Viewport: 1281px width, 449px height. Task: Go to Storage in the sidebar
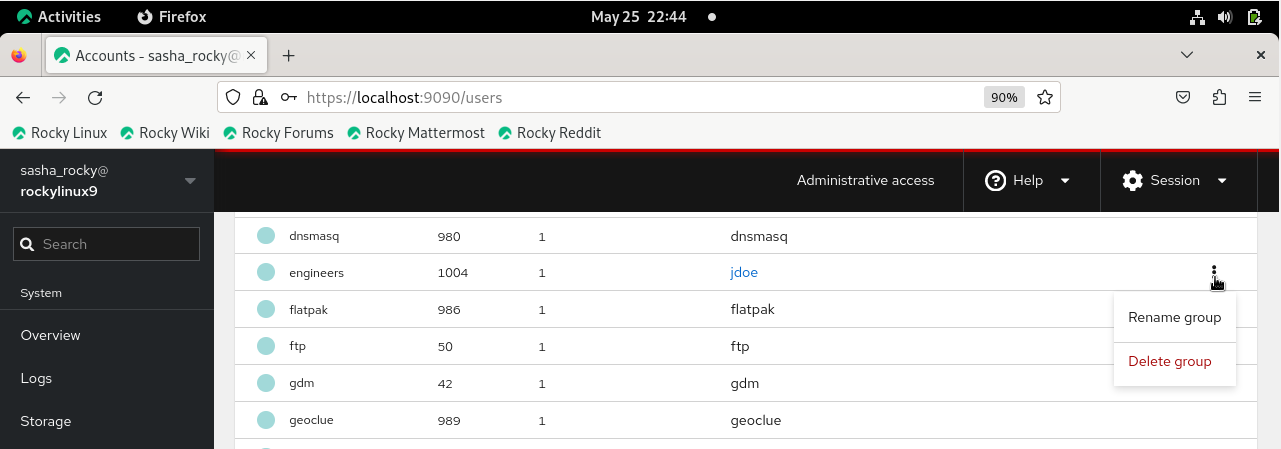[46, 421]
